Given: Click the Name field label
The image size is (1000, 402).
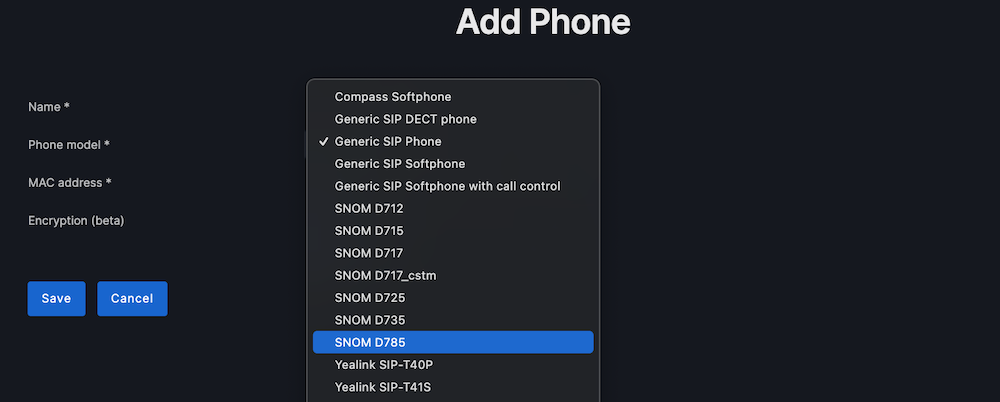Looking at the screenshot, I should (48, 106).
